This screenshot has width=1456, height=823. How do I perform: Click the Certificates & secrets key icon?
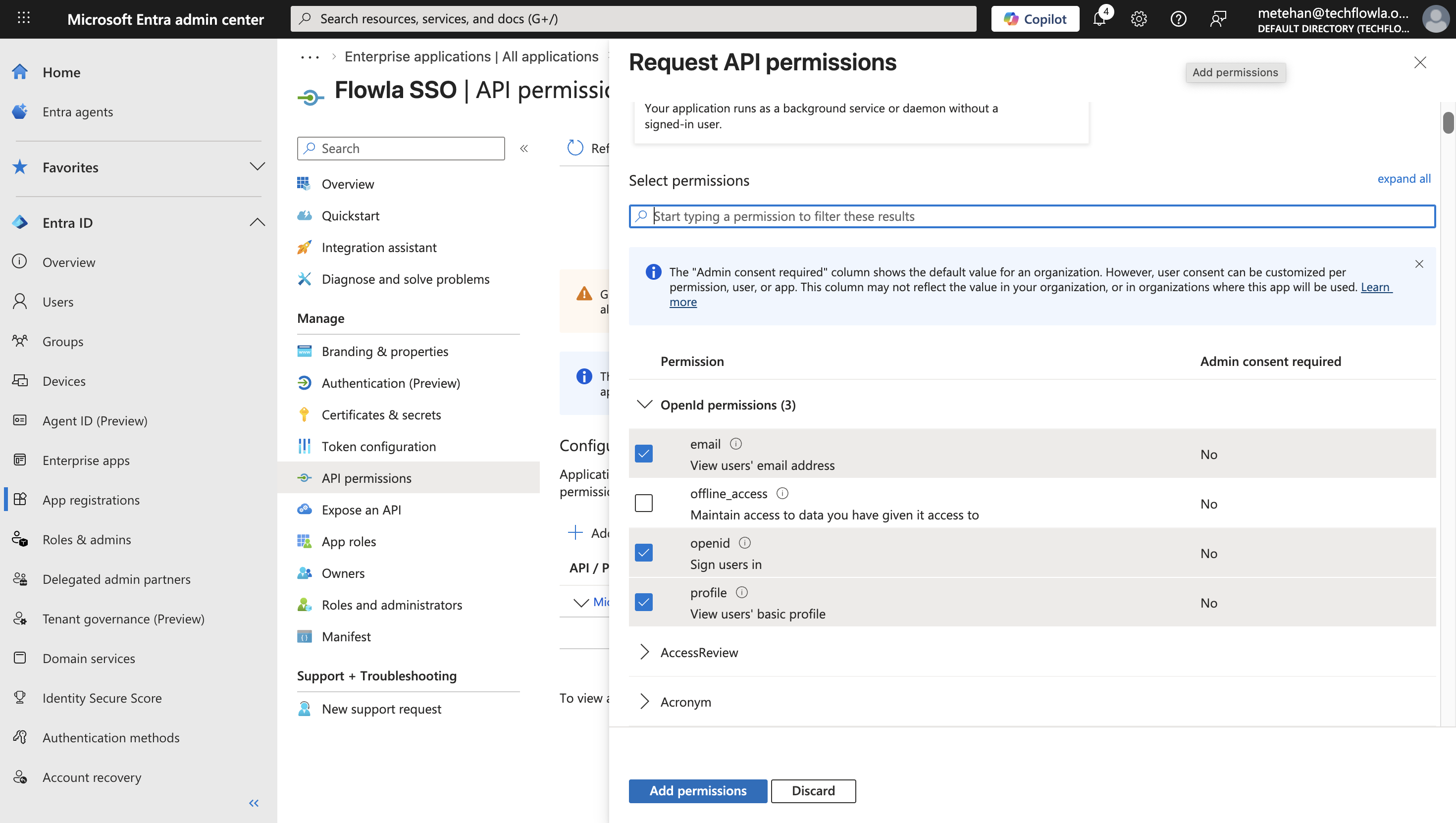coord(305,414)
